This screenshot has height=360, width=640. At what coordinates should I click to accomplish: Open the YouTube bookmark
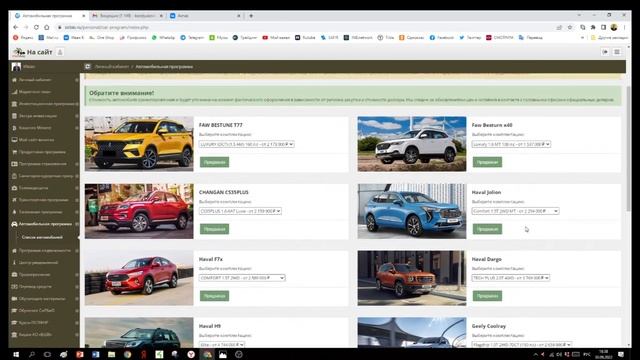point(276,38)
